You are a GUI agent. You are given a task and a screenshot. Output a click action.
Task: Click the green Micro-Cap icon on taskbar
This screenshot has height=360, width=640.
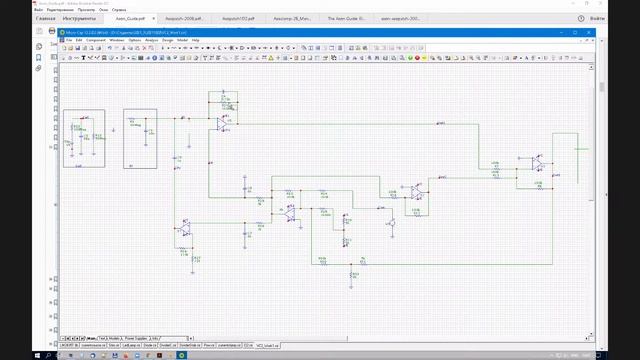coord(182,356)
